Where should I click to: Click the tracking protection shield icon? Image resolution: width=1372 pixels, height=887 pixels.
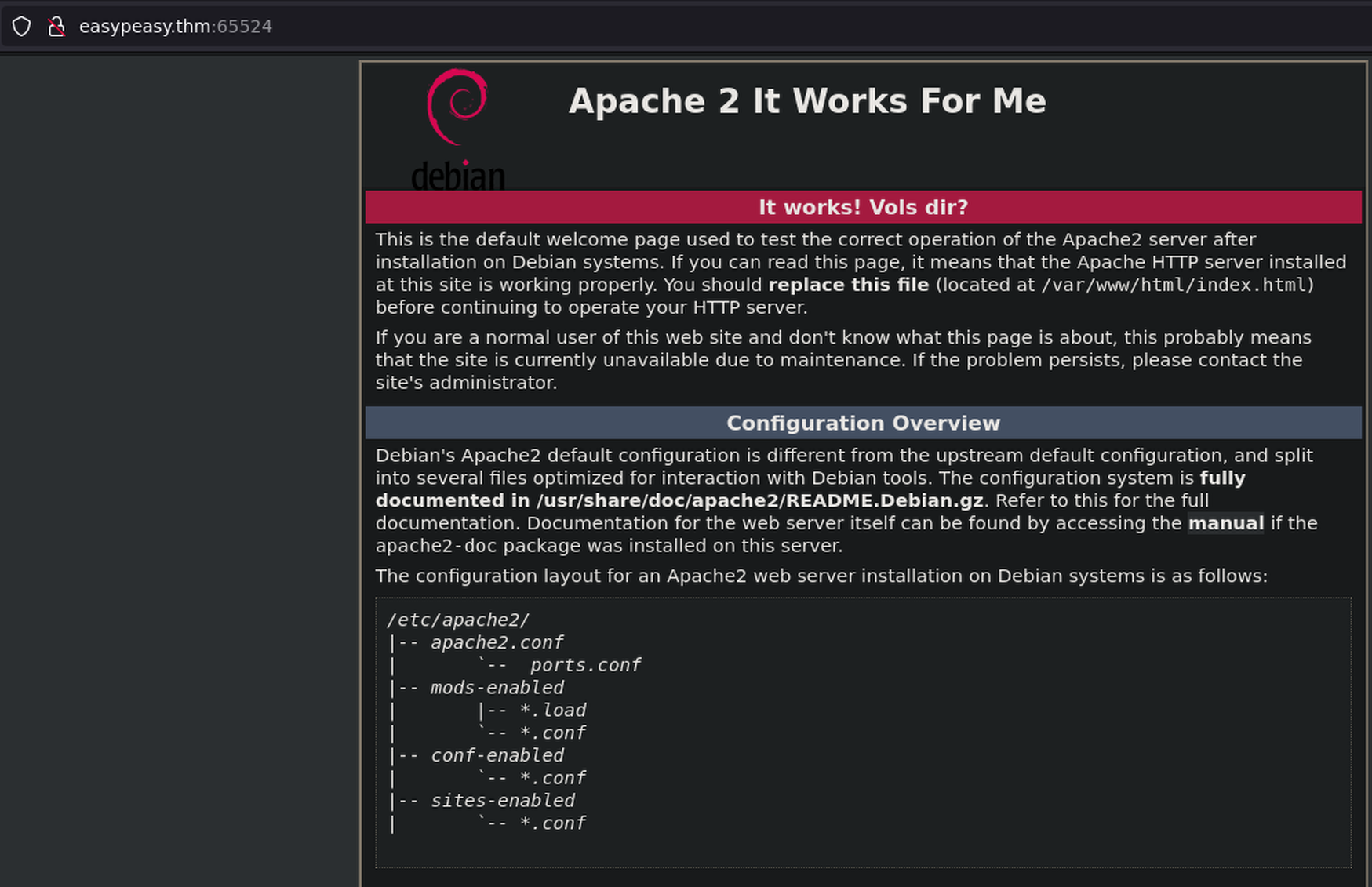[21, 27]
